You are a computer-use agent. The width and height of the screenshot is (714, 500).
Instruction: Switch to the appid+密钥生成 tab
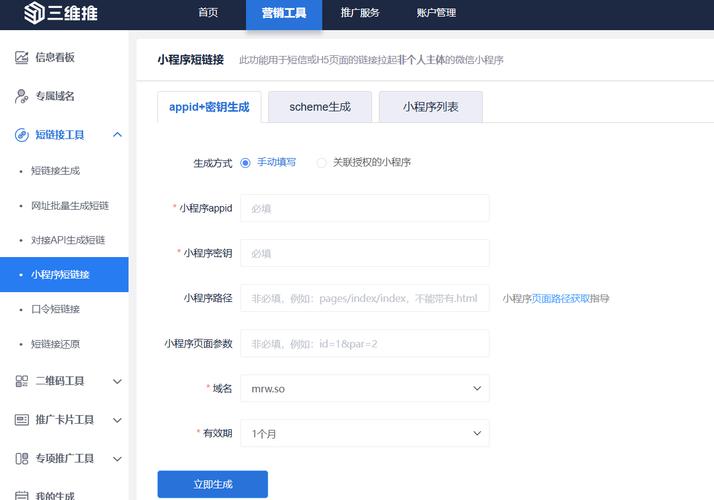209,107
